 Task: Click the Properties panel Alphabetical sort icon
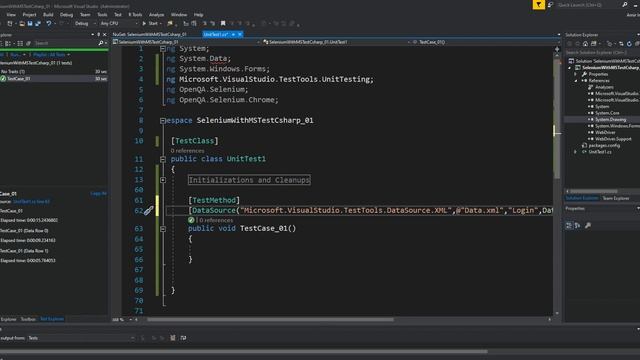[578, 225]
